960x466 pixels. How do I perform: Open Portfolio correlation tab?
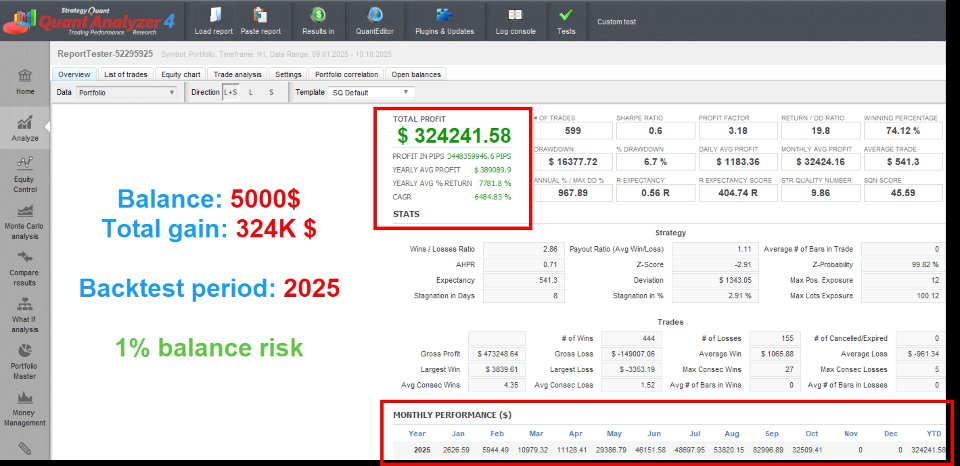[x=347, y=74]
